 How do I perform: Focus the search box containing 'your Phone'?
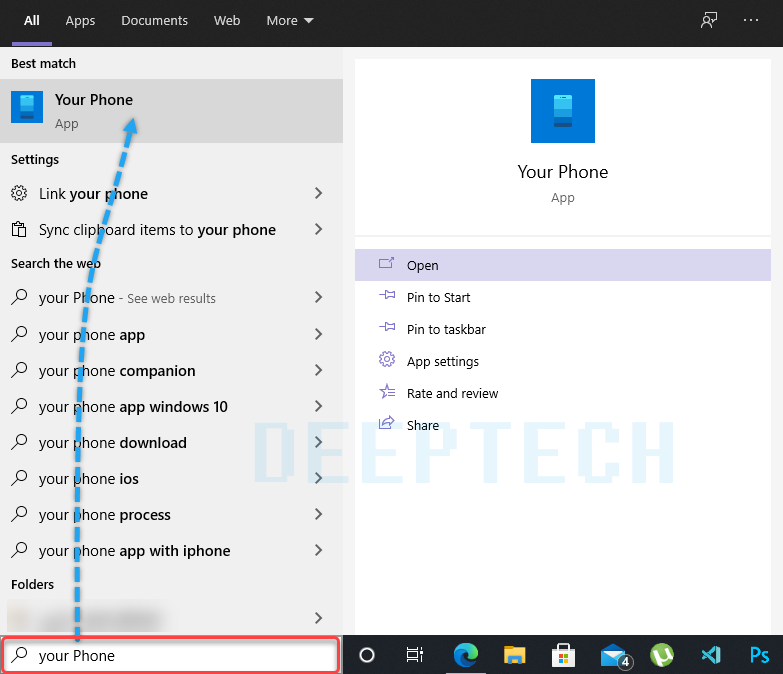pyautogui.click(x=171, y=655)
